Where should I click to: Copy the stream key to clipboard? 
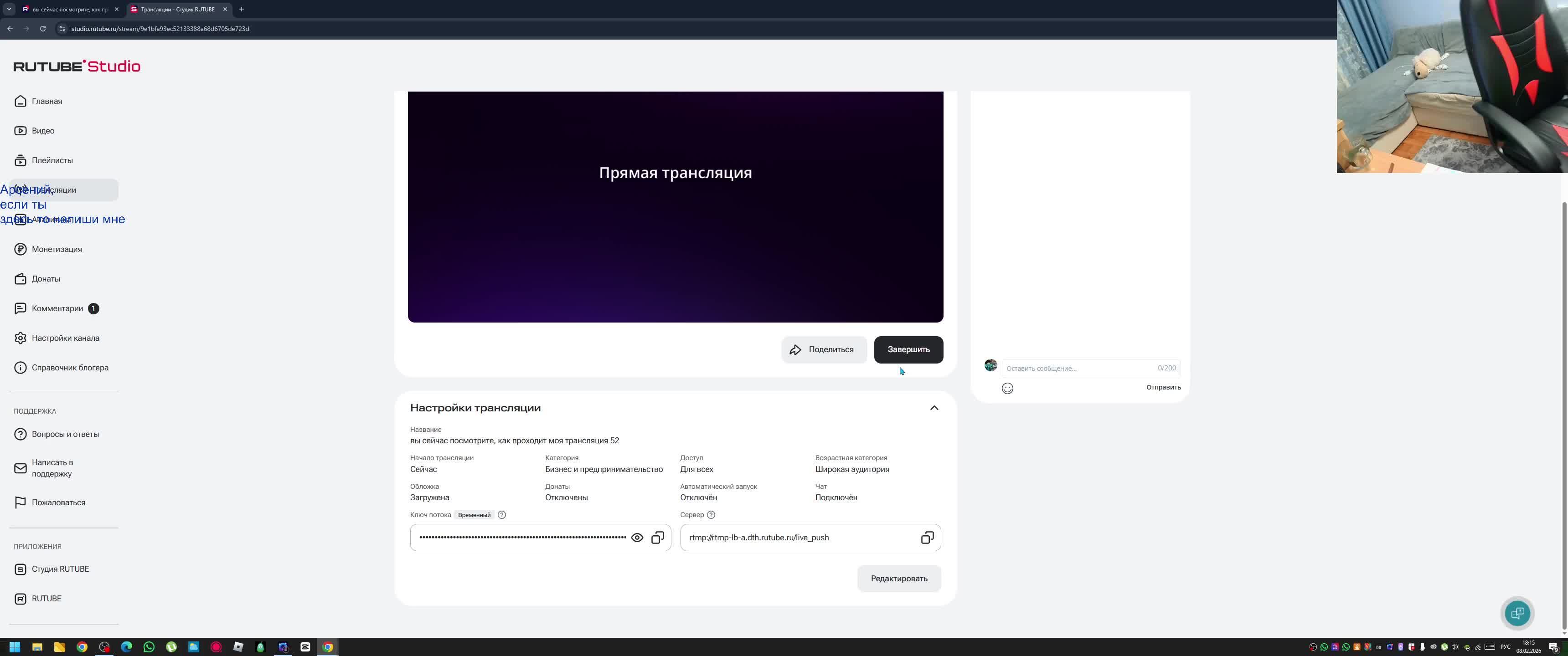657,538
